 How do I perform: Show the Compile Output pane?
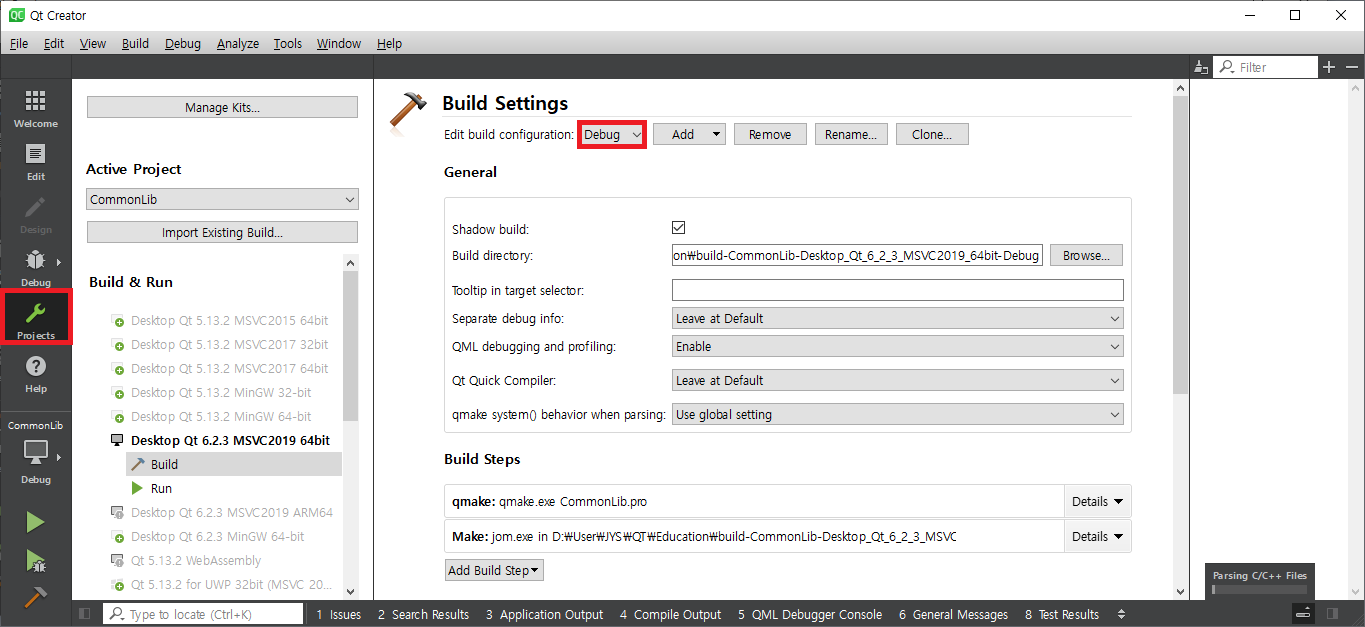(x=670, y=614)
